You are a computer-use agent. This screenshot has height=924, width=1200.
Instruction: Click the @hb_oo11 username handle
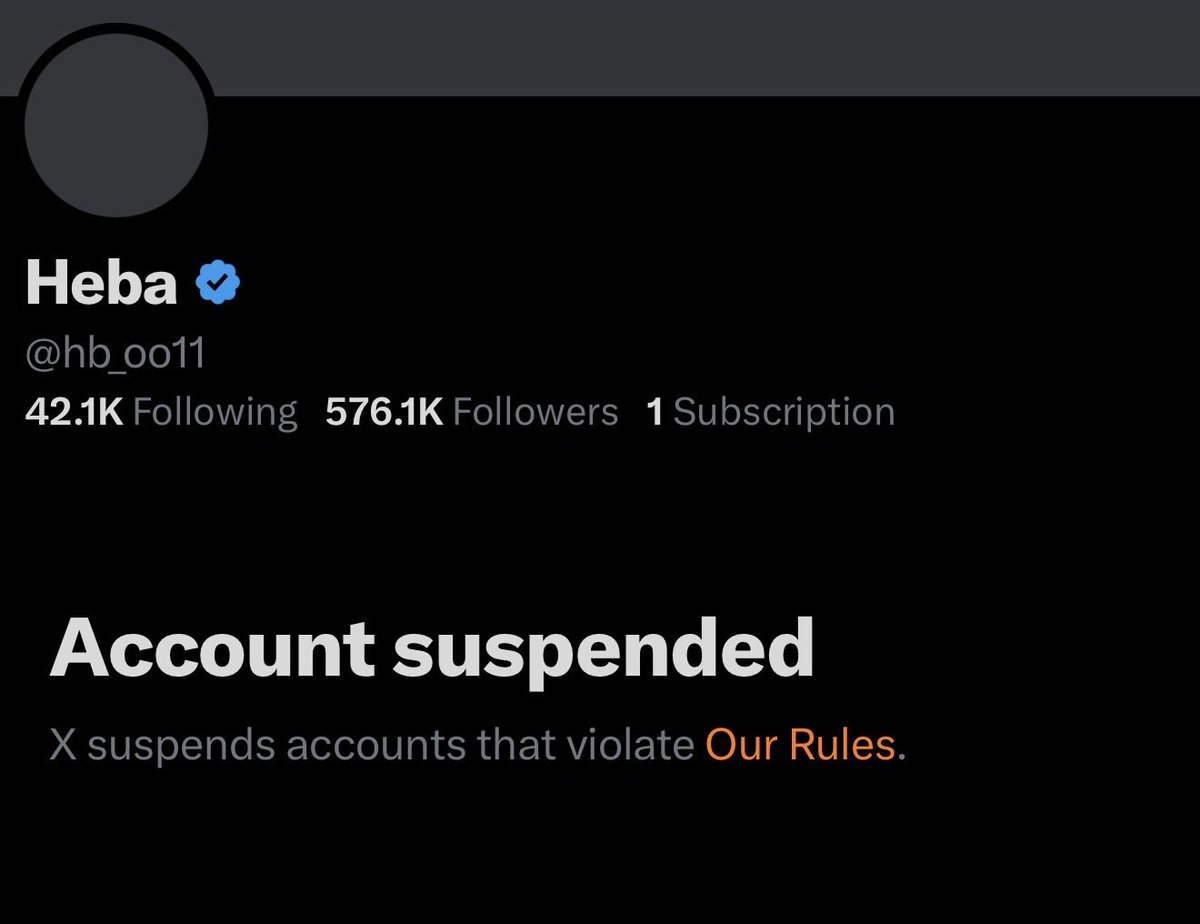(115, 354)
